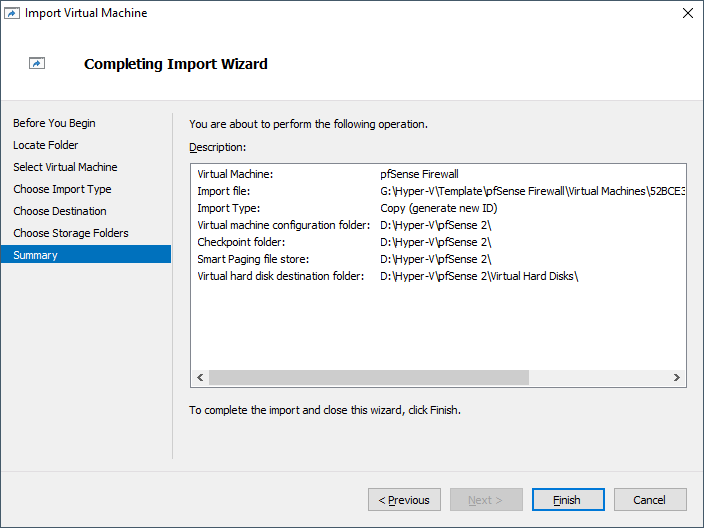Viewport: 704px width, 528px height.
Task: Select the Select Virtual Machine step
Action: click(x=65, y=167)
